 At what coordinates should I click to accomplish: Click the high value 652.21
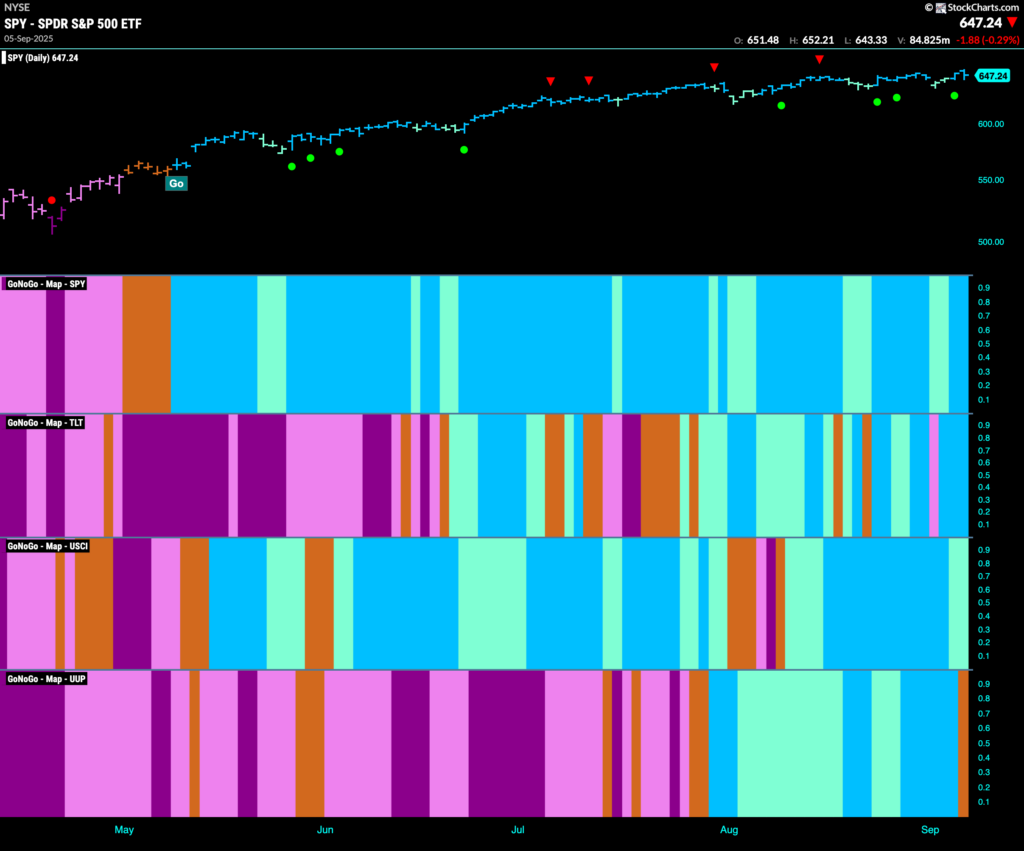click(818, 40)
